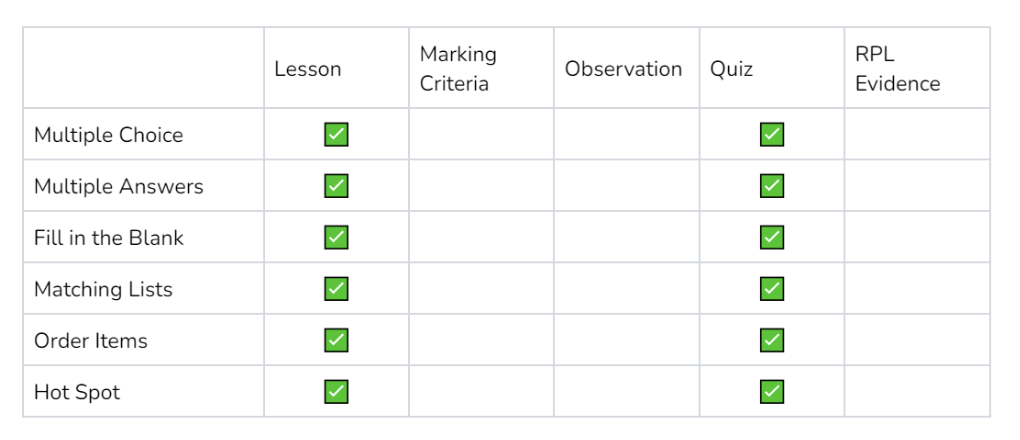1020x440 pixels.
Task: Select the Observation column header
Action: (623, 69)
